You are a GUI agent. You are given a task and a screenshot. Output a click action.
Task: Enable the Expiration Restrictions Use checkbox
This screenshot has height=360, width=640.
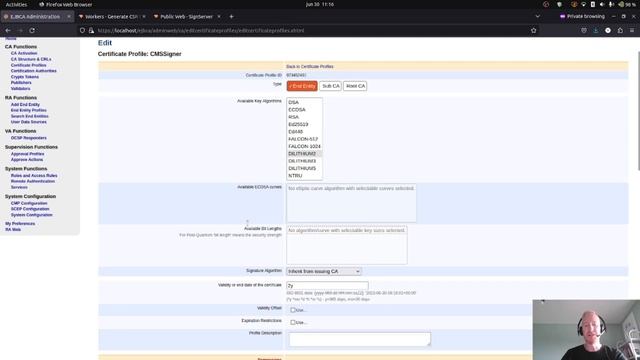point(293,322)
